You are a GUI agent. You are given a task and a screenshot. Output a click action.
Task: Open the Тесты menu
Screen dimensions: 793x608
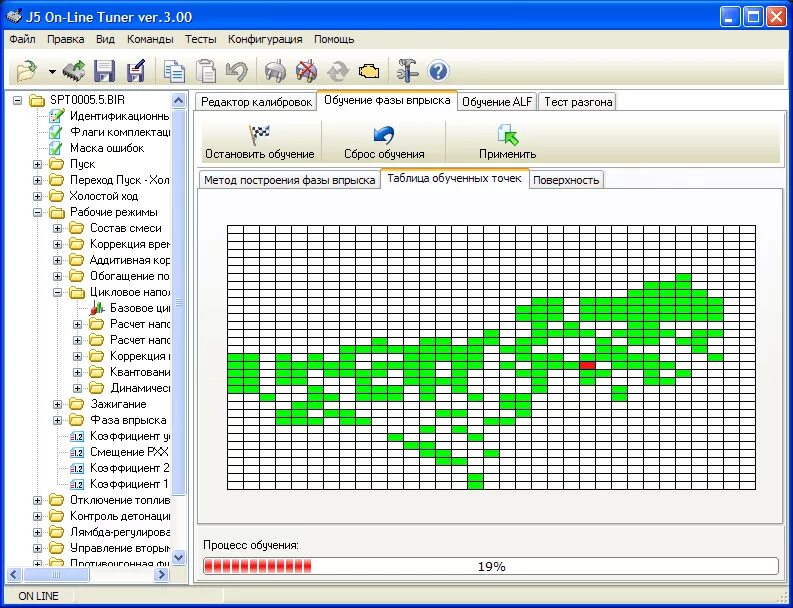201,39
